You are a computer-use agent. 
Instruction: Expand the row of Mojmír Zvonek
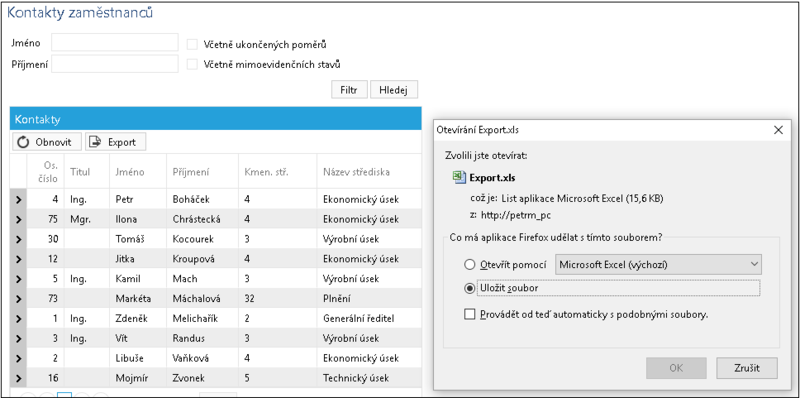[x=18, y=379]
